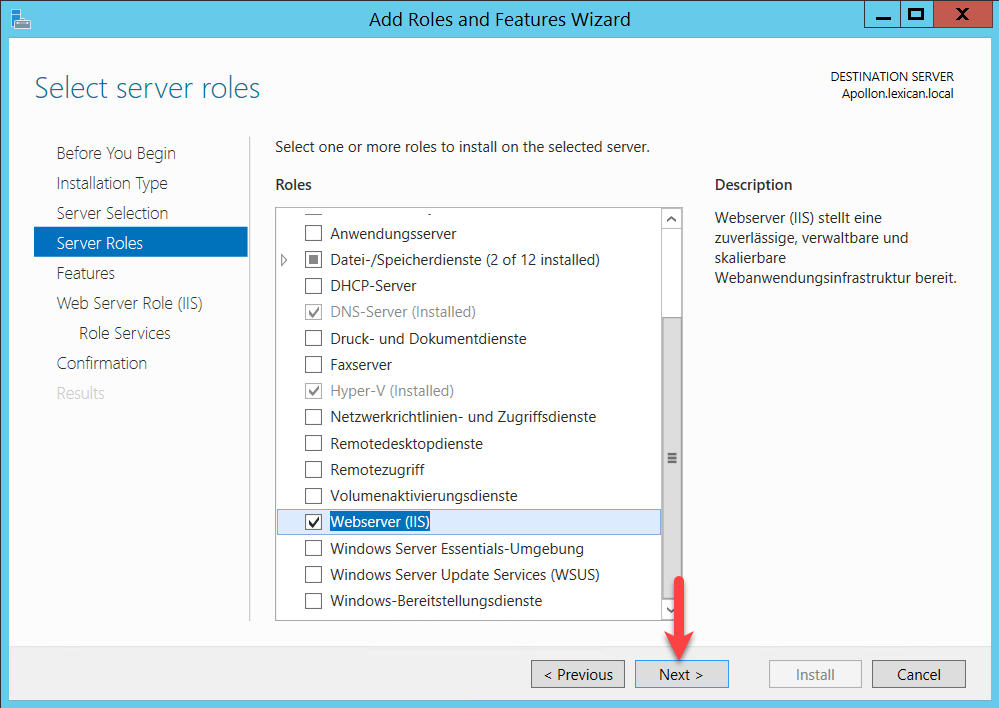This screenshot has height=708, width=999.
Task: Open the Features wizard step
Action: pyautogui.click(x=86, y=273)
